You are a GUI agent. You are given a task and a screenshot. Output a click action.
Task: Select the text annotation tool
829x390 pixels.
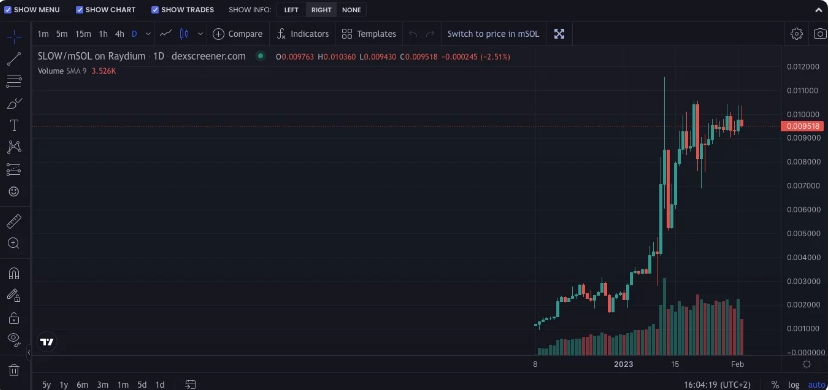point(14,125)
